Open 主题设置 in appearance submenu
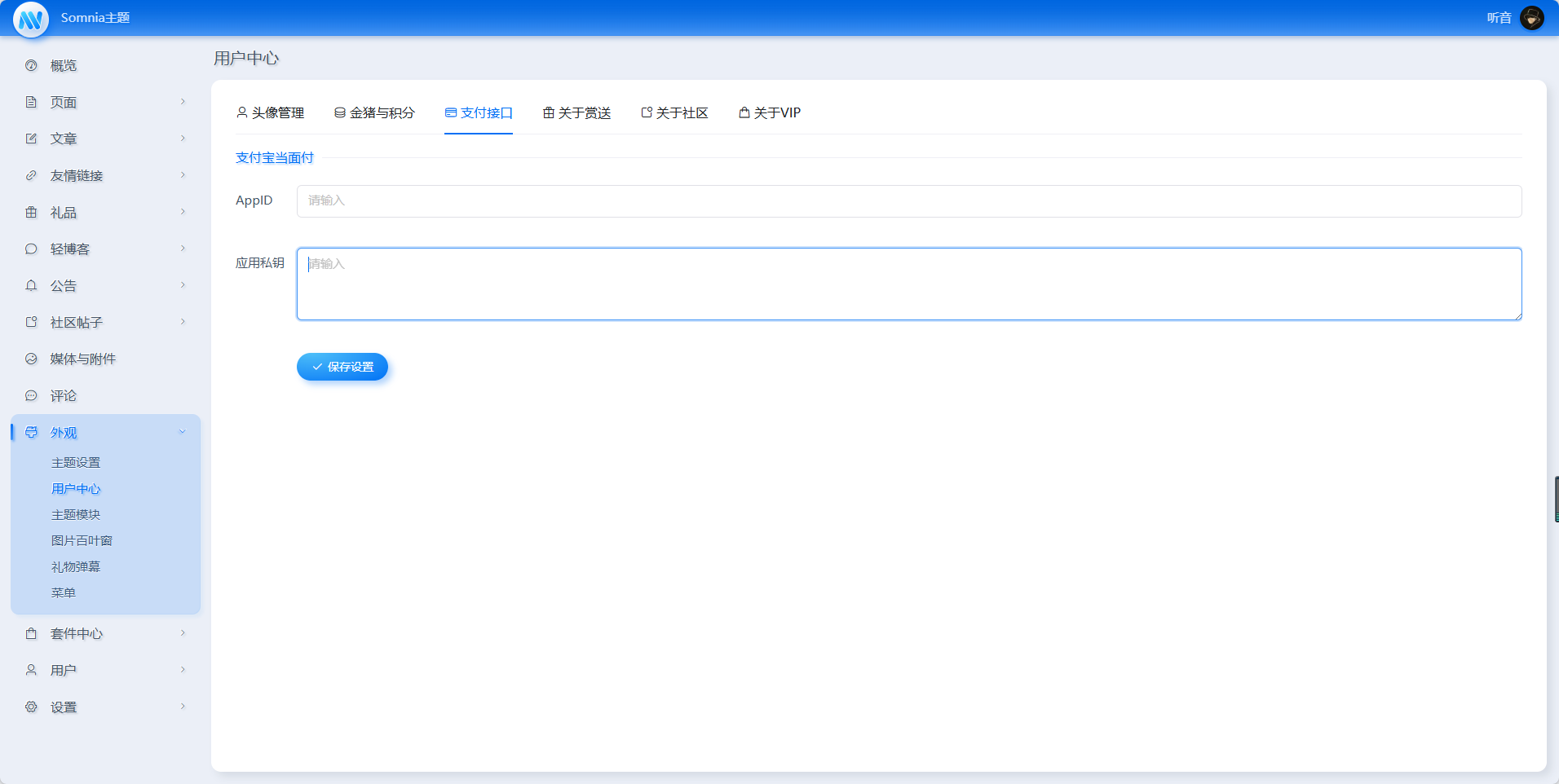 [76, 463]
